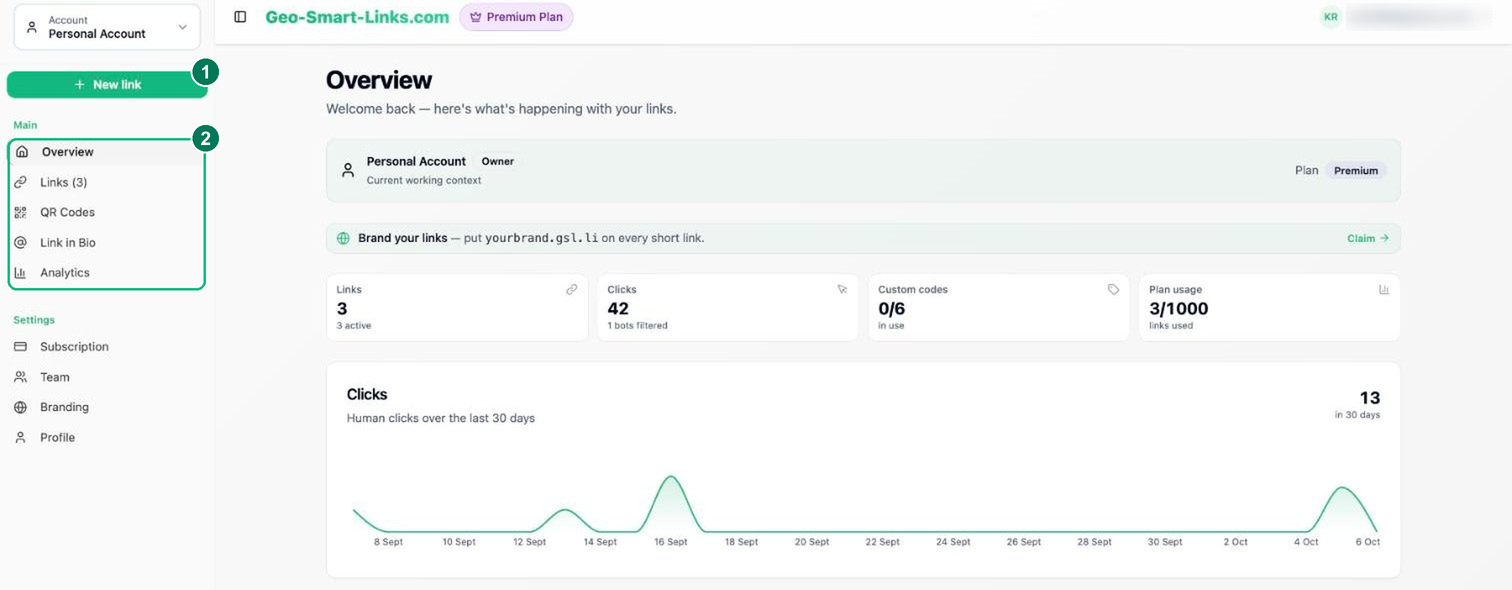Open the Links stat card

click(x=457, y=307)
